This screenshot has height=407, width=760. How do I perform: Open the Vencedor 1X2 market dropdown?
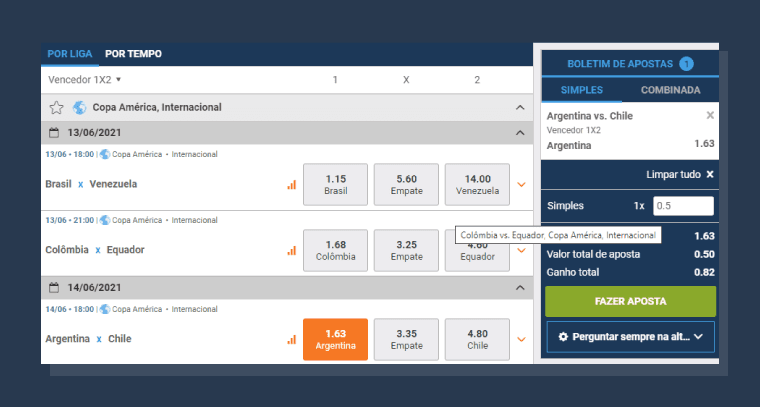tap(84, 80)
